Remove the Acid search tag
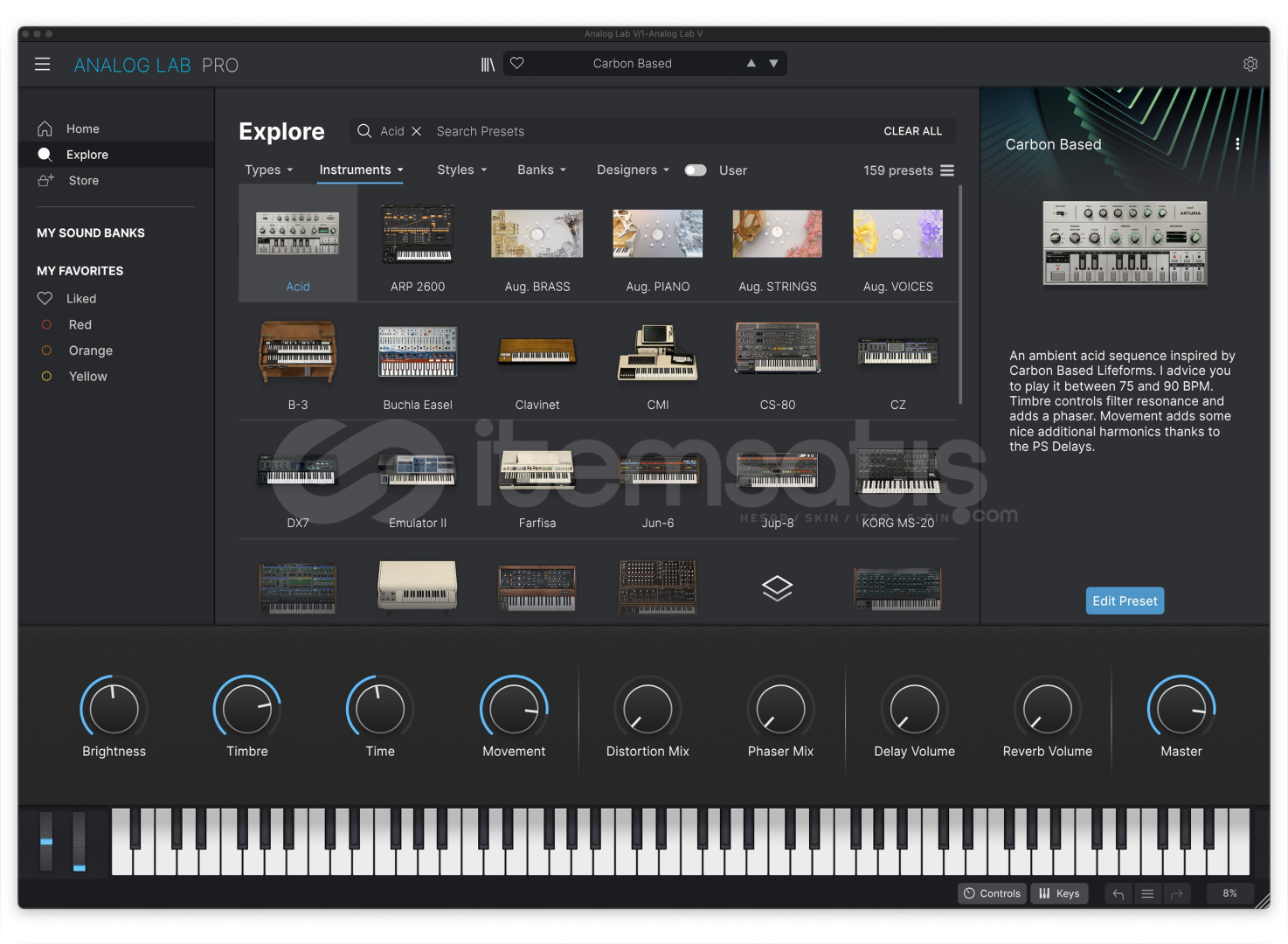This screenshot has height=944, width=1288. coord(417,131)
